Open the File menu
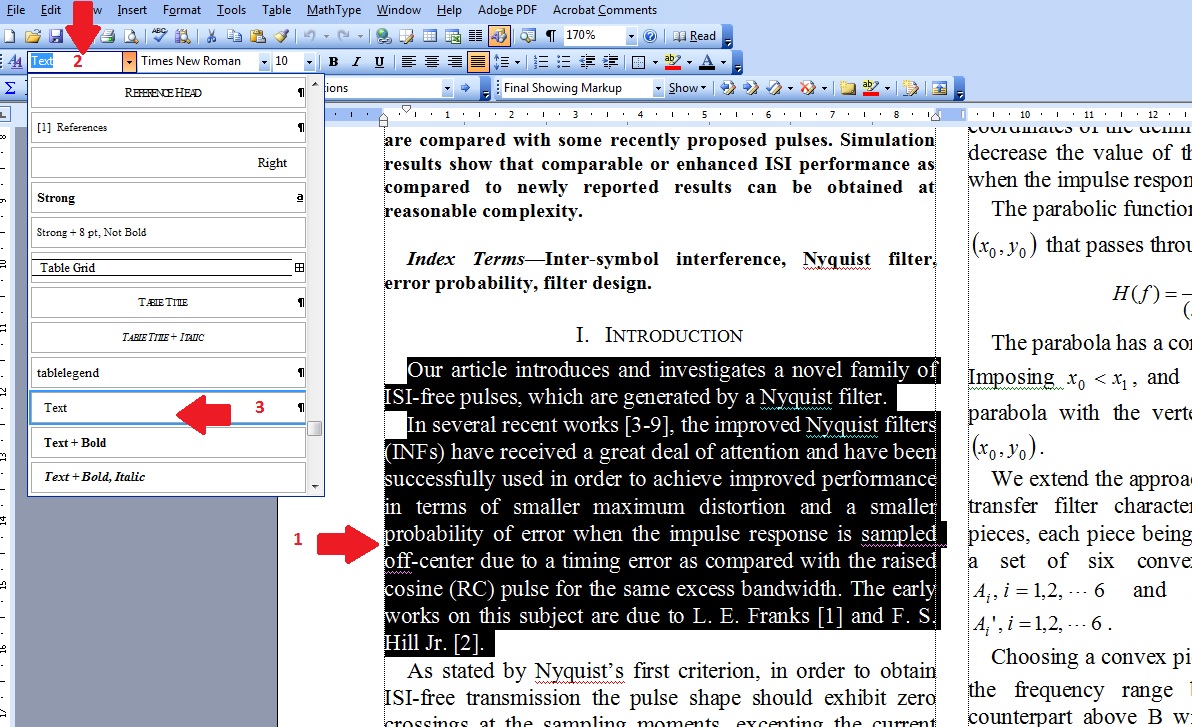This screenshot has width=1192, height=727. [15, 10]
